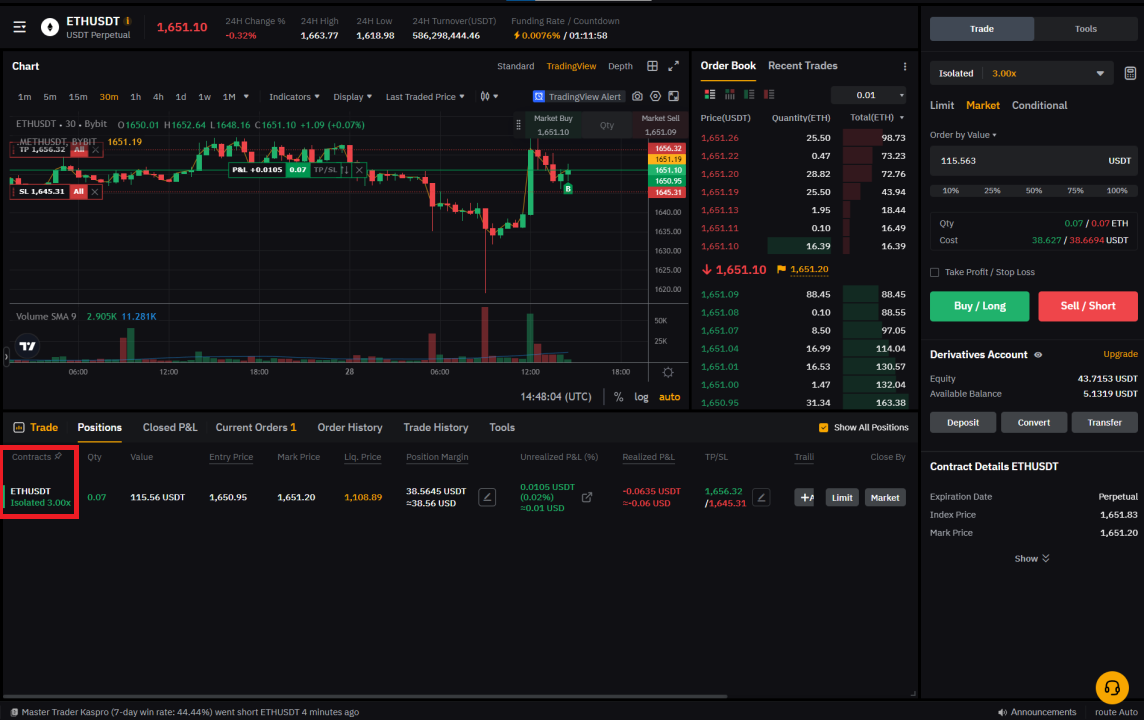Show bids-only order book view
This screenshot has height=720, width=1144.
(749, 95)
